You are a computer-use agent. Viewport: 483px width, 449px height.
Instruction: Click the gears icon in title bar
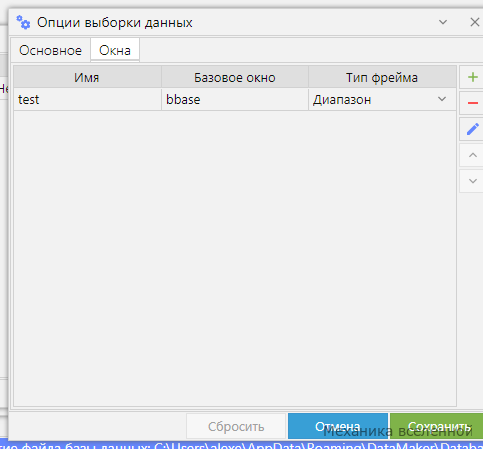click(23, 22)
